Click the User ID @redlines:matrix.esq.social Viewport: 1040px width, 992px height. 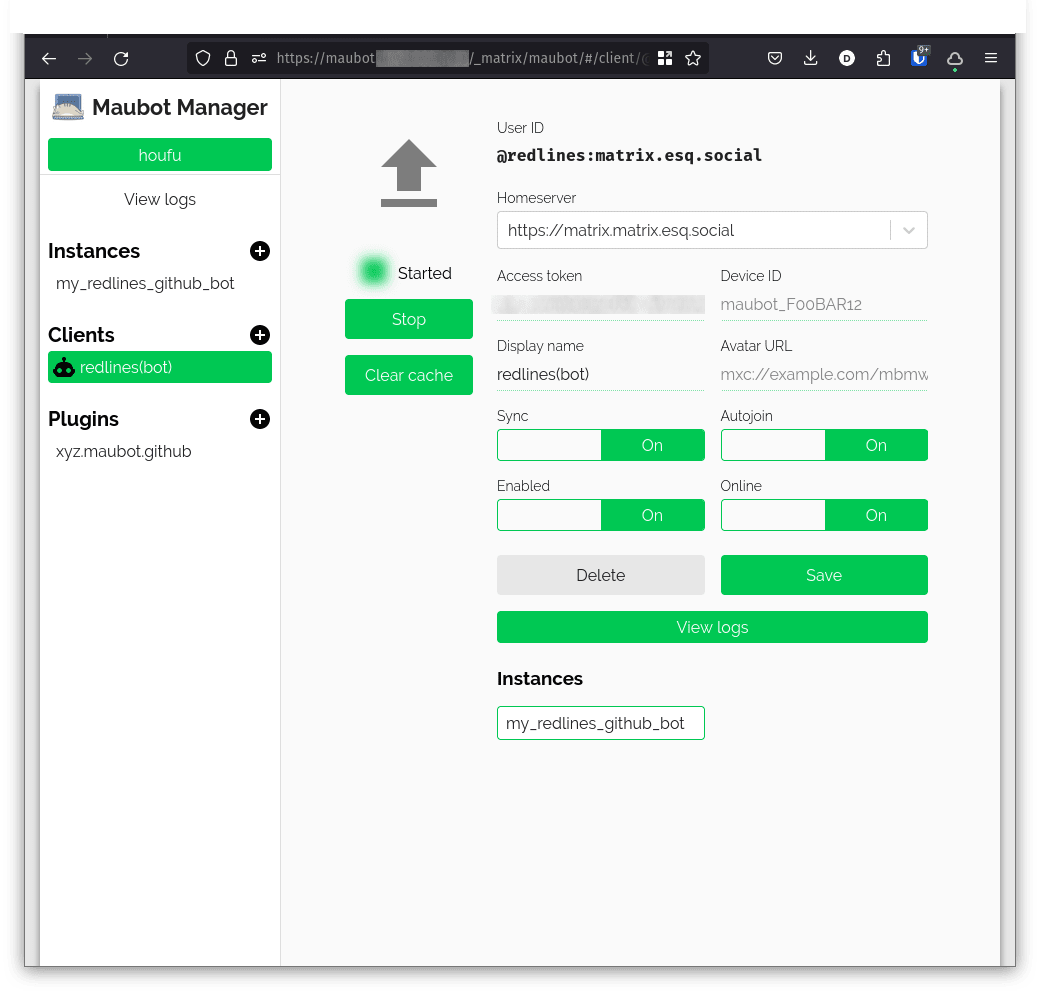pos(629,155)
